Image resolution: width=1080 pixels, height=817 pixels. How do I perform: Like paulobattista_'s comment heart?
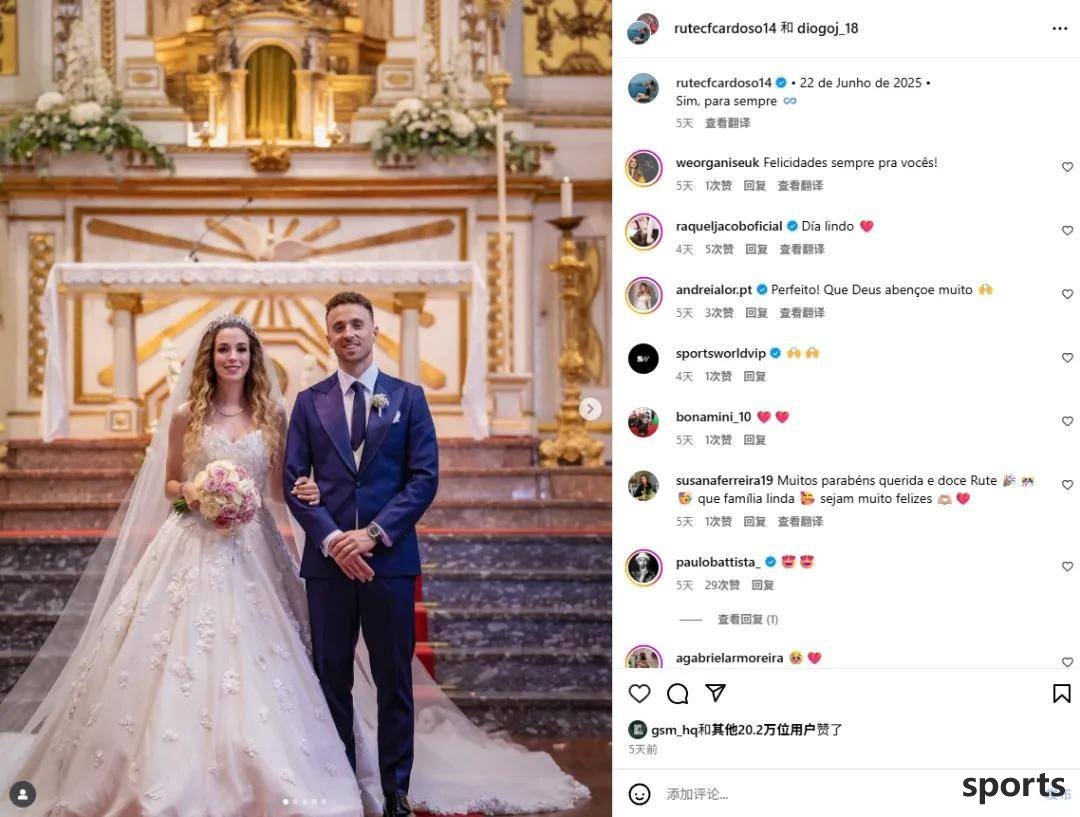point(1067,567)
